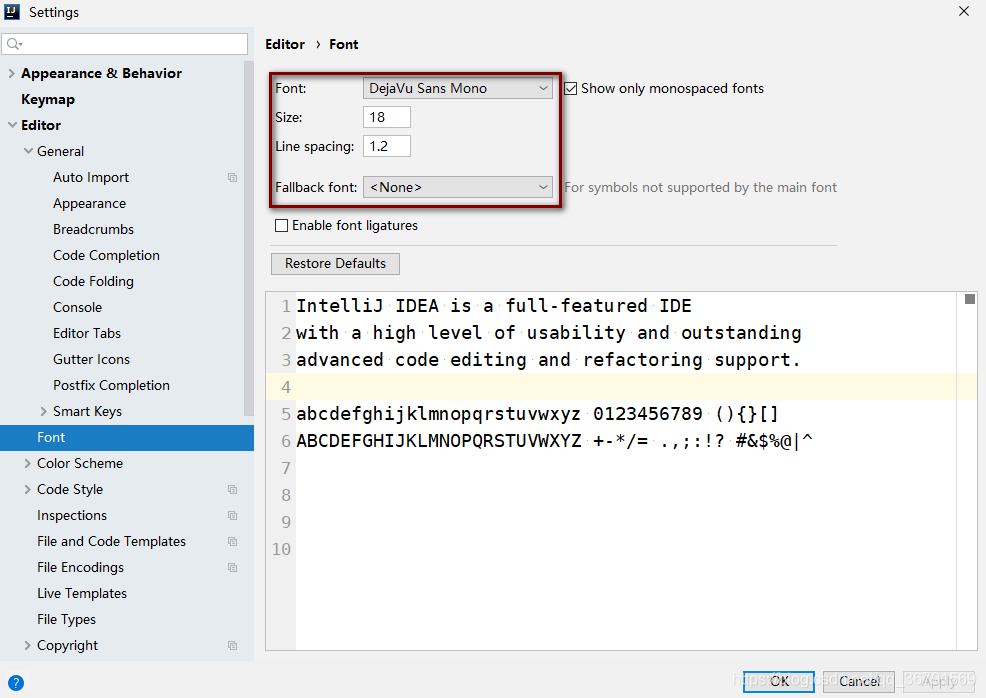
Task: Open Inspections settings page
Action: tap(72, 516)
